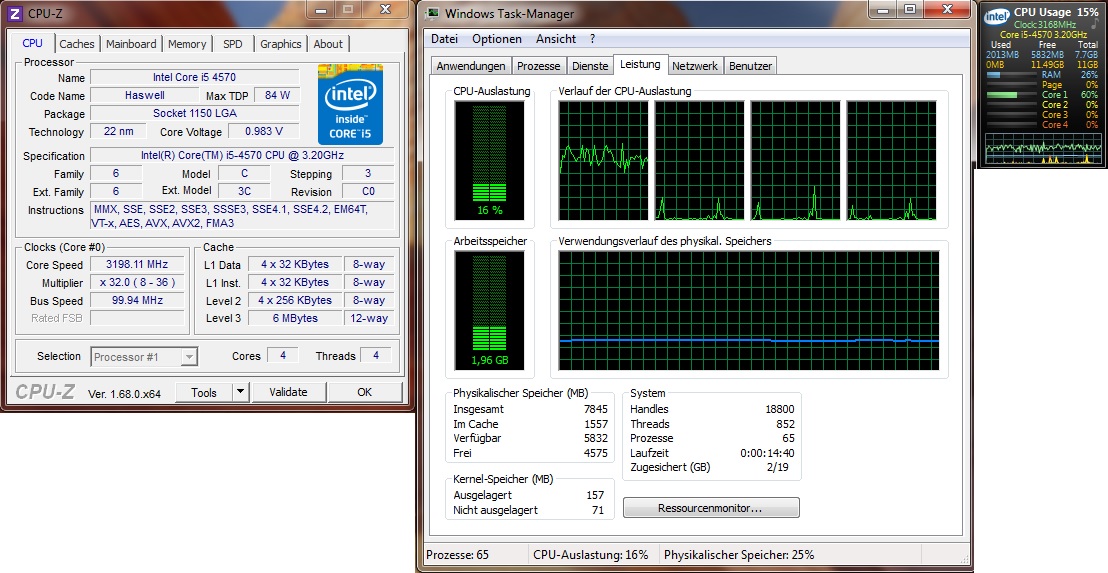
Task: Click the Insgesamt value 7845
Action: coord(596,409)
